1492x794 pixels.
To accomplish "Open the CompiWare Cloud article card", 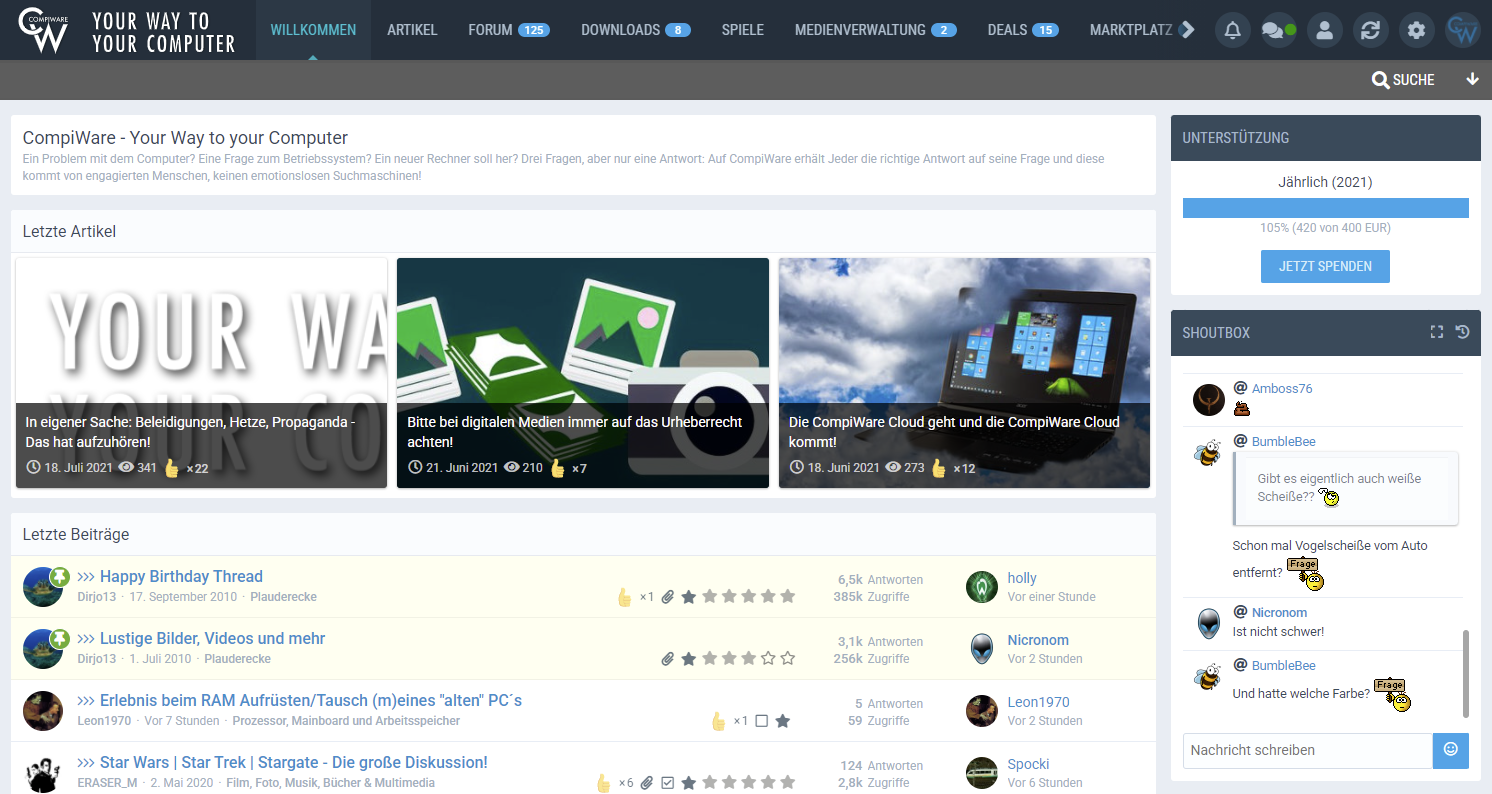I will tap(964, 373).
